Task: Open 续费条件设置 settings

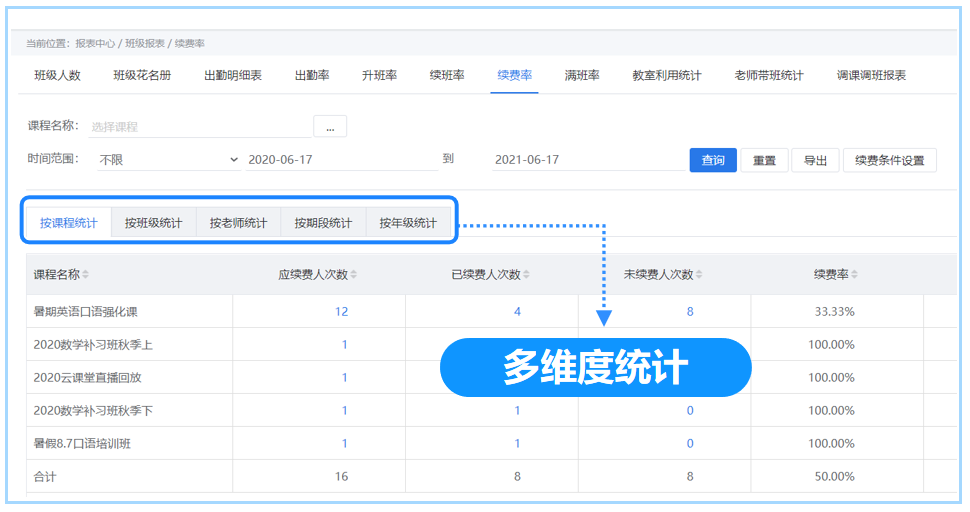Action: pyautogui.click(x=889, y=161)
